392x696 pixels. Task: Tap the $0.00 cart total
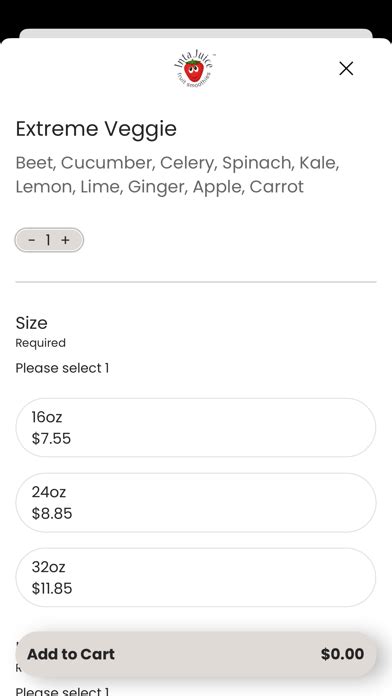(342, 654)
